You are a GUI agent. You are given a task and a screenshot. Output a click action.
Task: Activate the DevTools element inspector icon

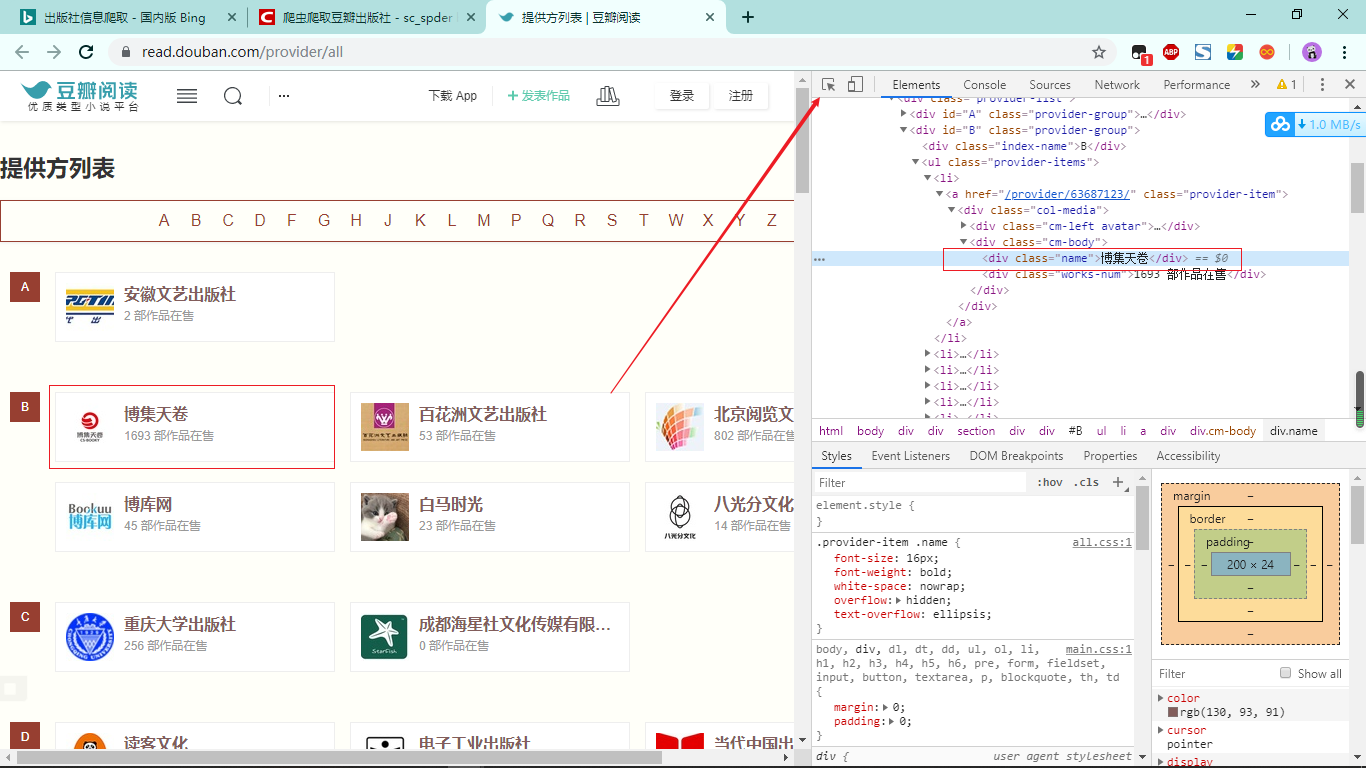[828, 85]
